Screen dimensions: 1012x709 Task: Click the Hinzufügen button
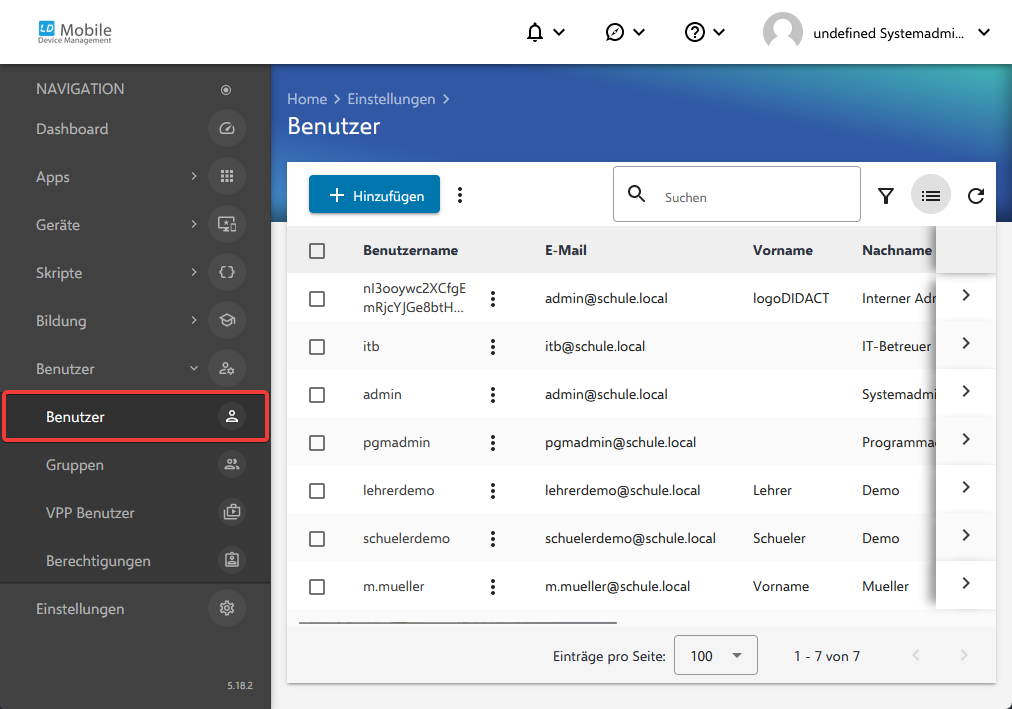[x=374, y=194]
